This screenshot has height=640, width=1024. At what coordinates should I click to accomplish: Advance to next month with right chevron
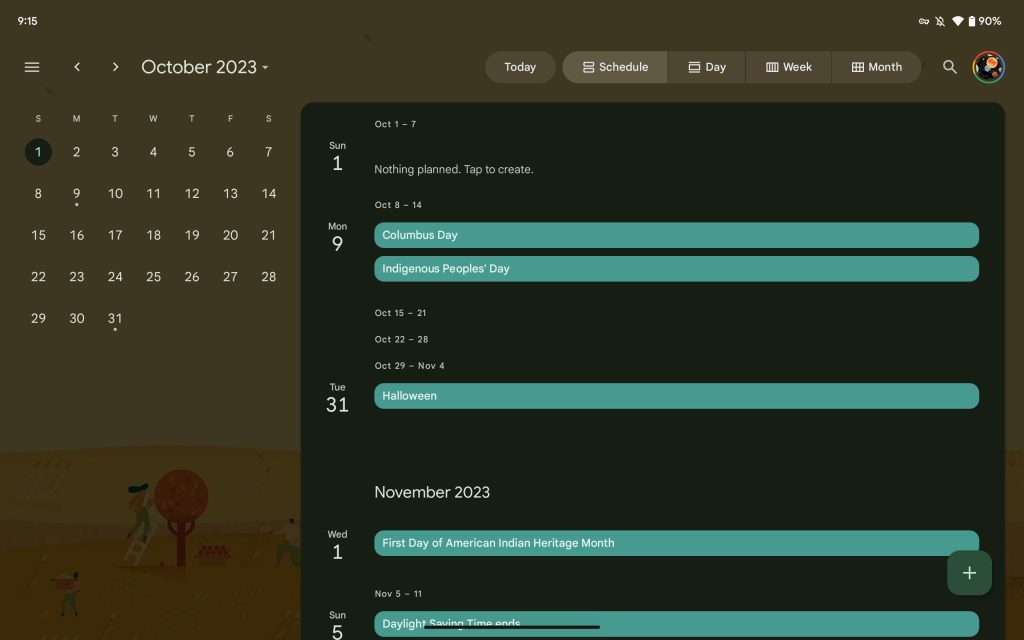(x=115, y=67)
